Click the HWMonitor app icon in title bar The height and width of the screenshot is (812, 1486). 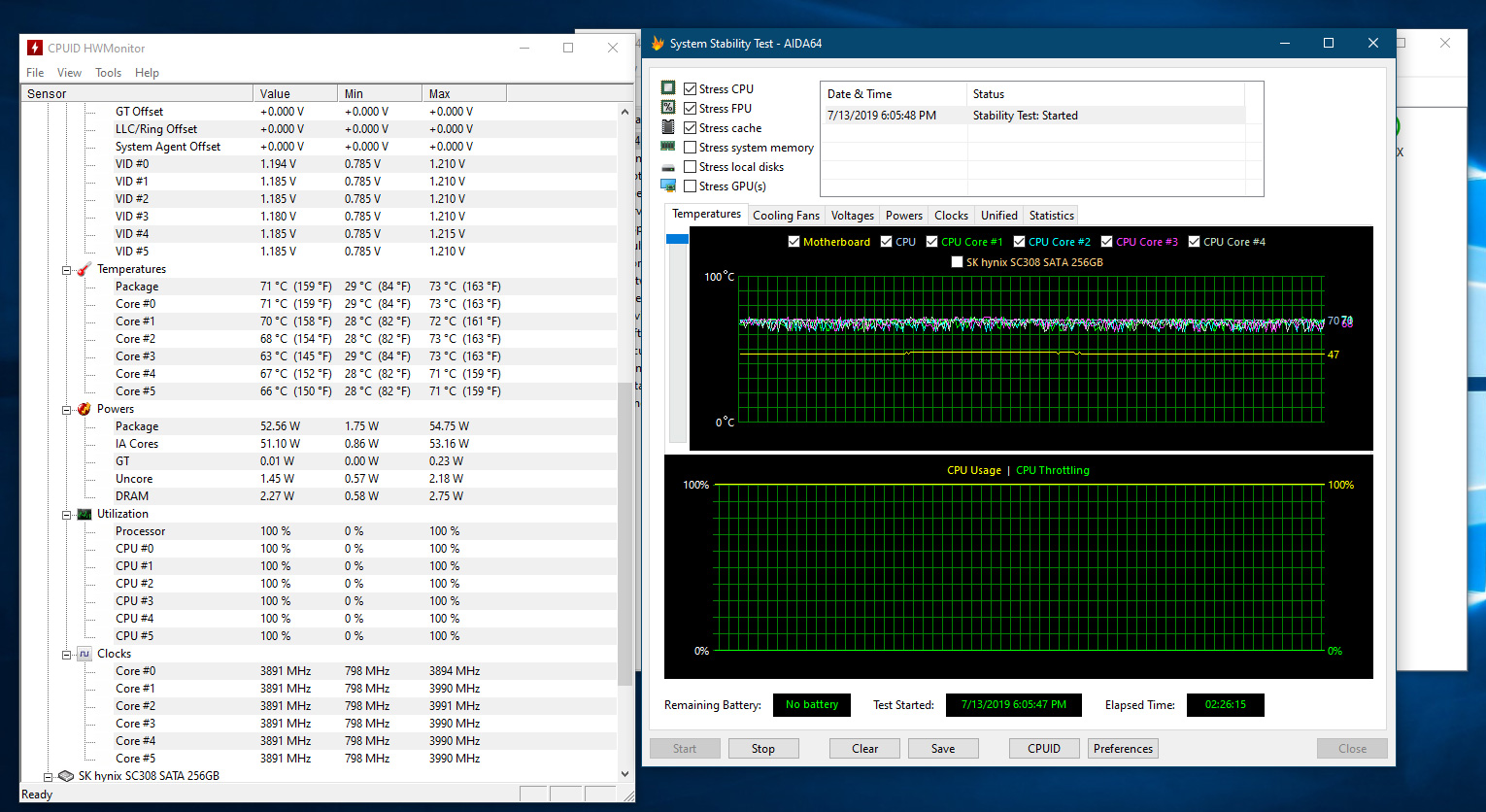pyautogui.click(x=35, y=48)
